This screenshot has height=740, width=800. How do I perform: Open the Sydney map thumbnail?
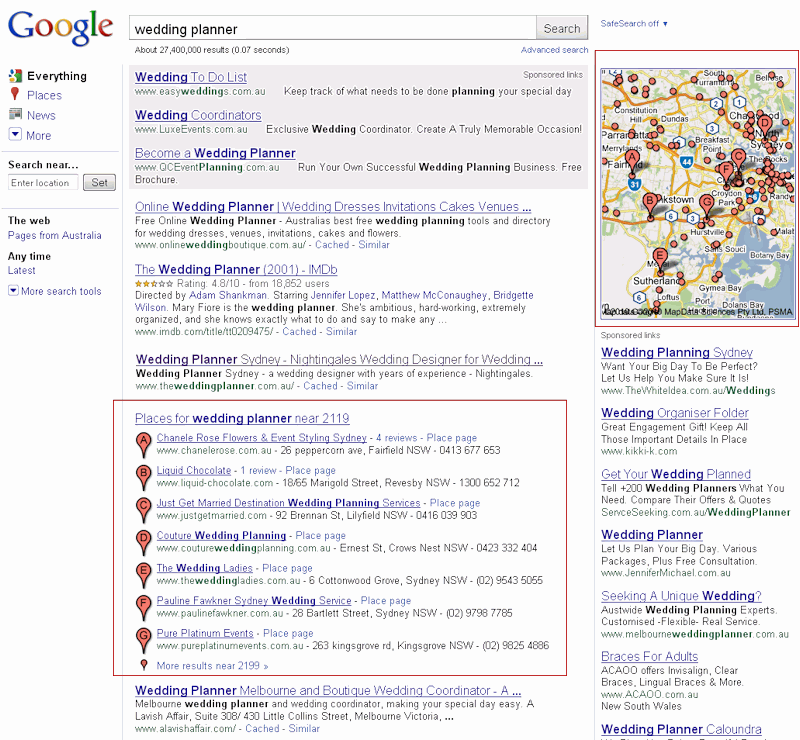point(698,193)
